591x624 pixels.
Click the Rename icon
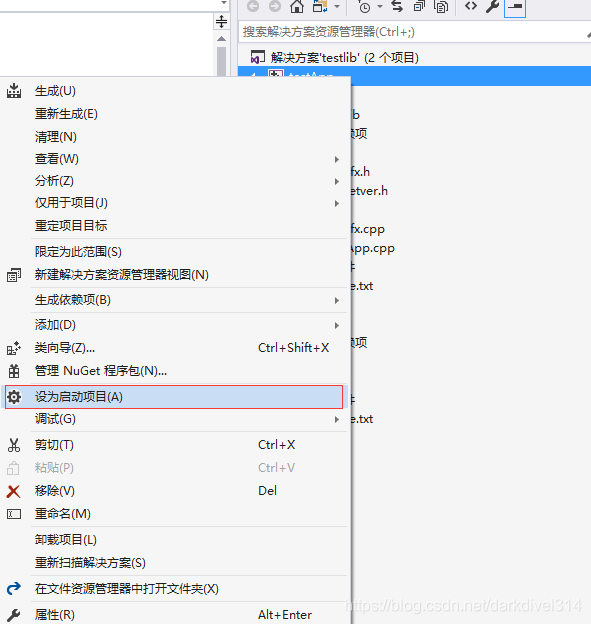[14, 514]
